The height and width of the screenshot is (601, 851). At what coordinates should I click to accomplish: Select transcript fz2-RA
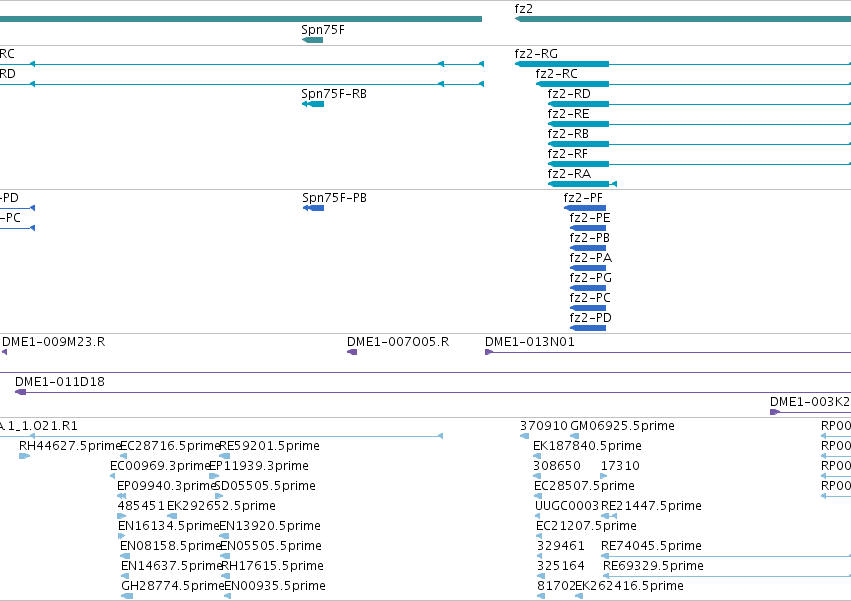click(582, 184)
